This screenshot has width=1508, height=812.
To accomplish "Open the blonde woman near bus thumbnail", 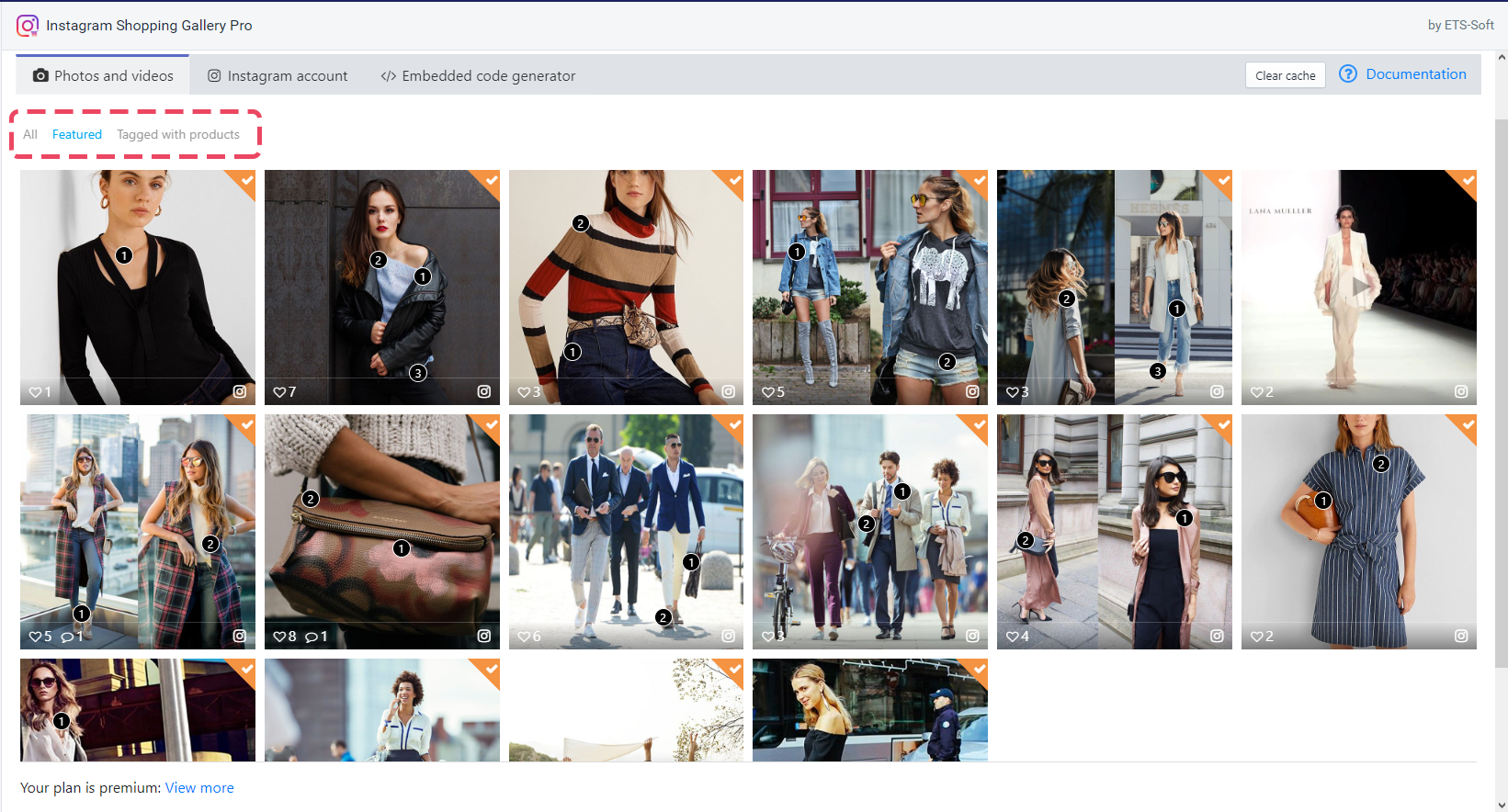I will pos(870,710).
